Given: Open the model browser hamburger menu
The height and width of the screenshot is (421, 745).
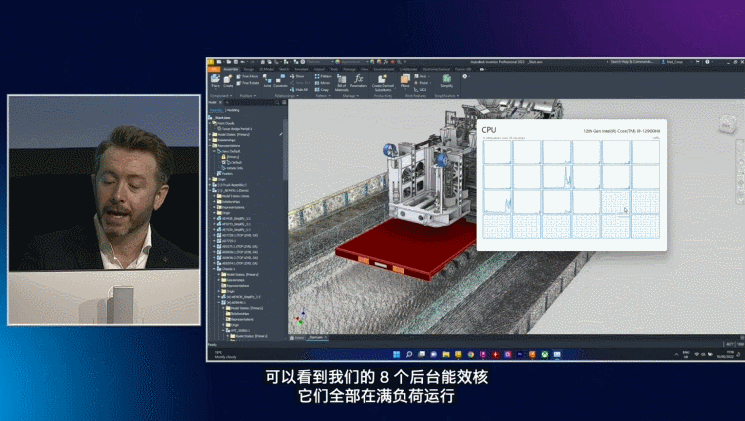Looking at the screenshot, I should (284, 102).
